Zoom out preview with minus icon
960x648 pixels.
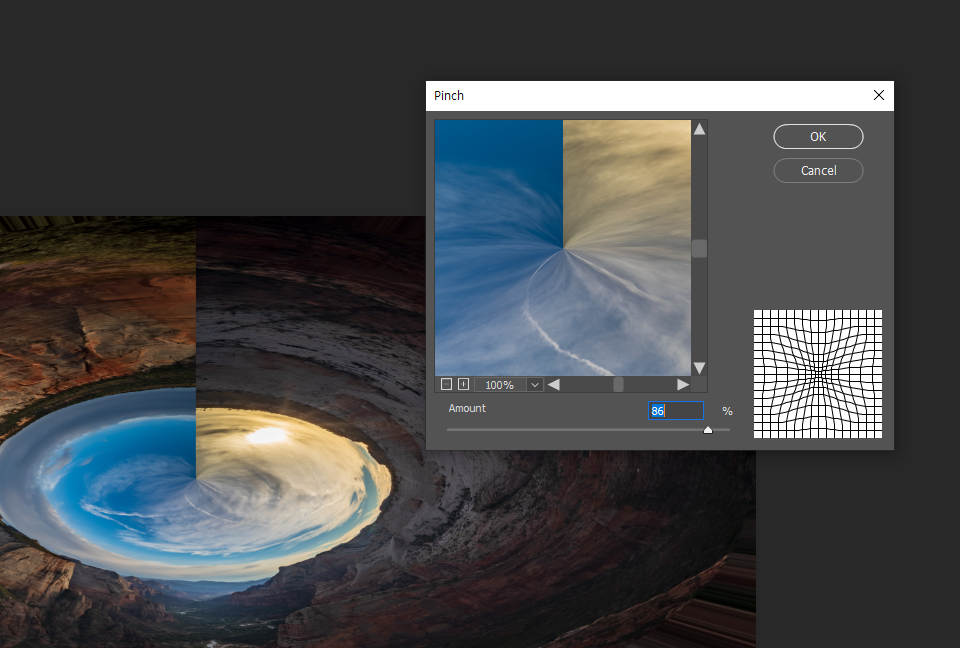[446, 384]
